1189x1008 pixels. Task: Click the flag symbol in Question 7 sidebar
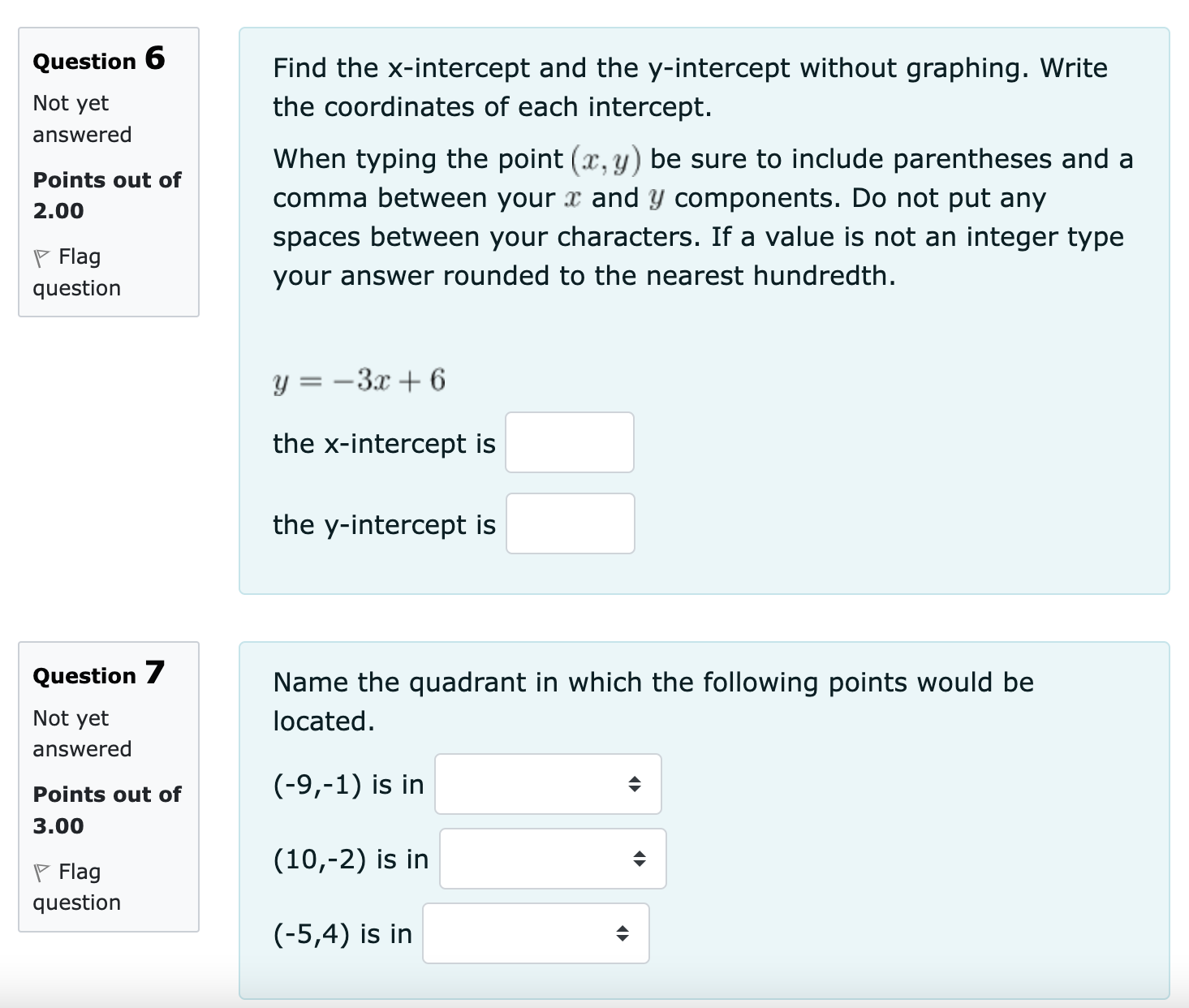(x=41, y=872)
